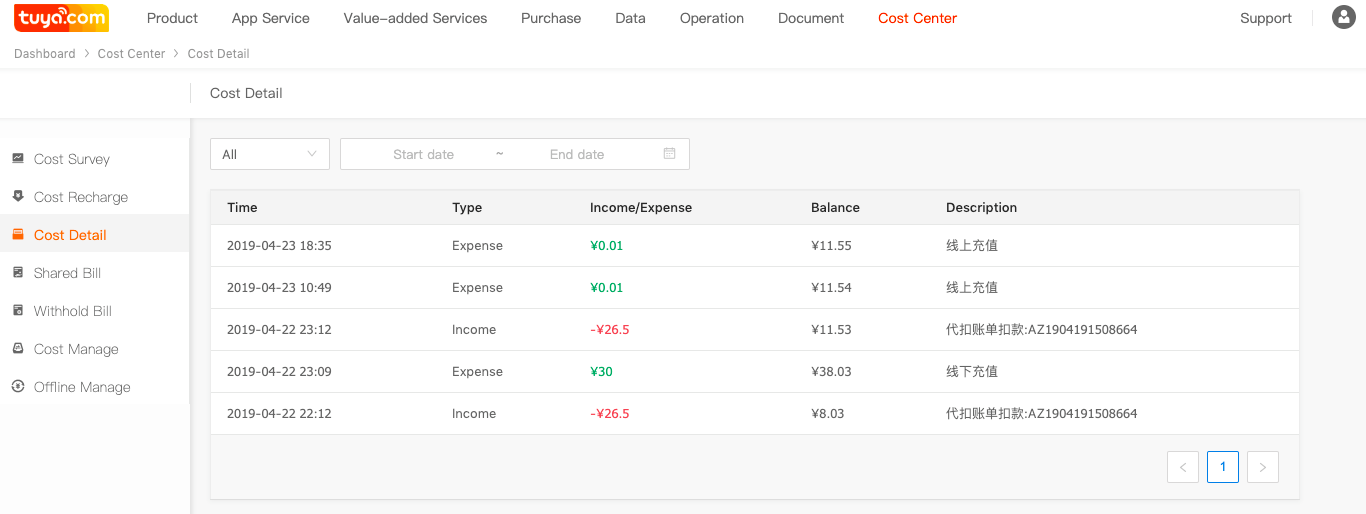Select Cost Survey in sidebar
The height and width of the screenshot is (514, 1366).
click(72, 159)
